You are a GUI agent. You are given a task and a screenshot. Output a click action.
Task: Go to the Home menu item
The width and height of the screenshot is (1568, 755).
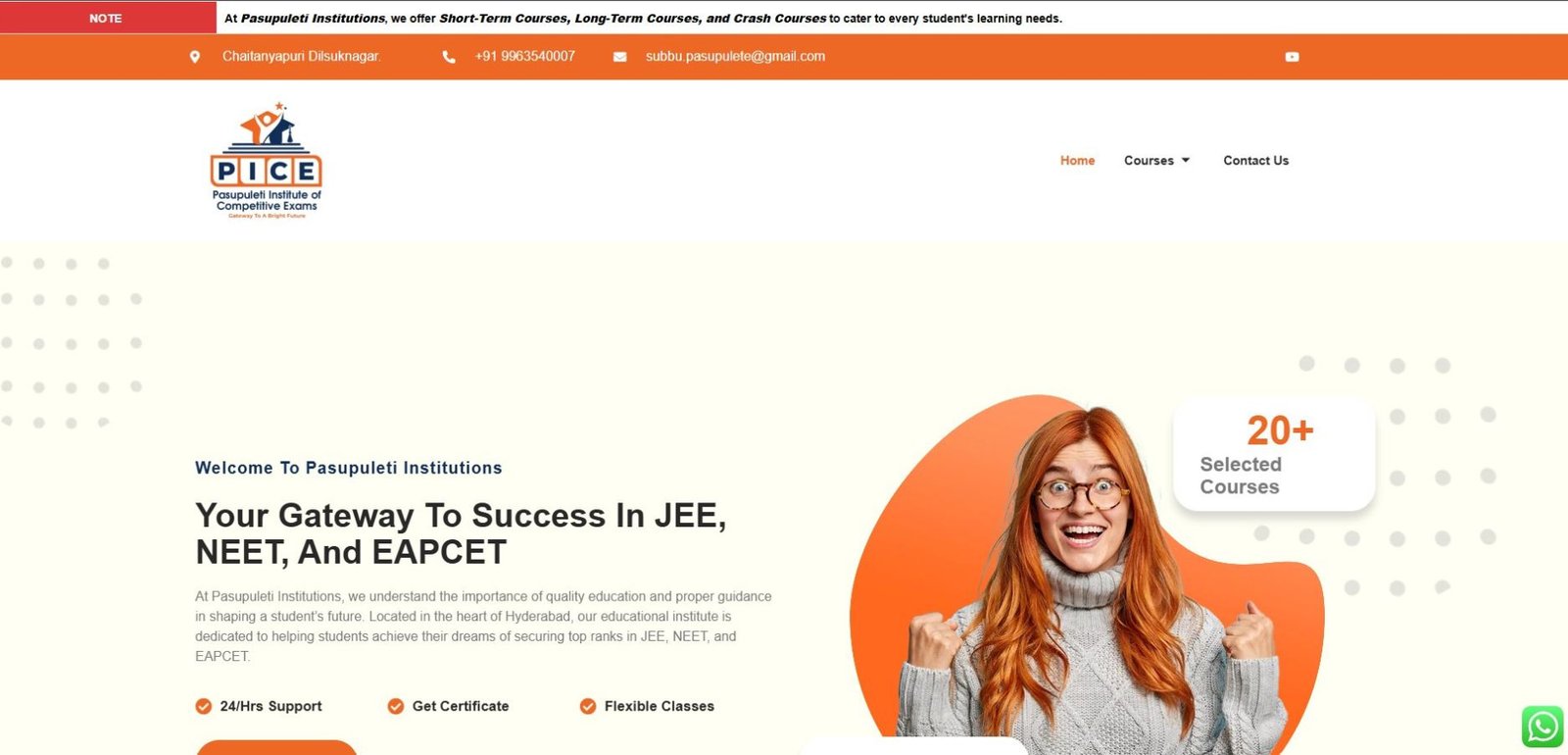1077,160
